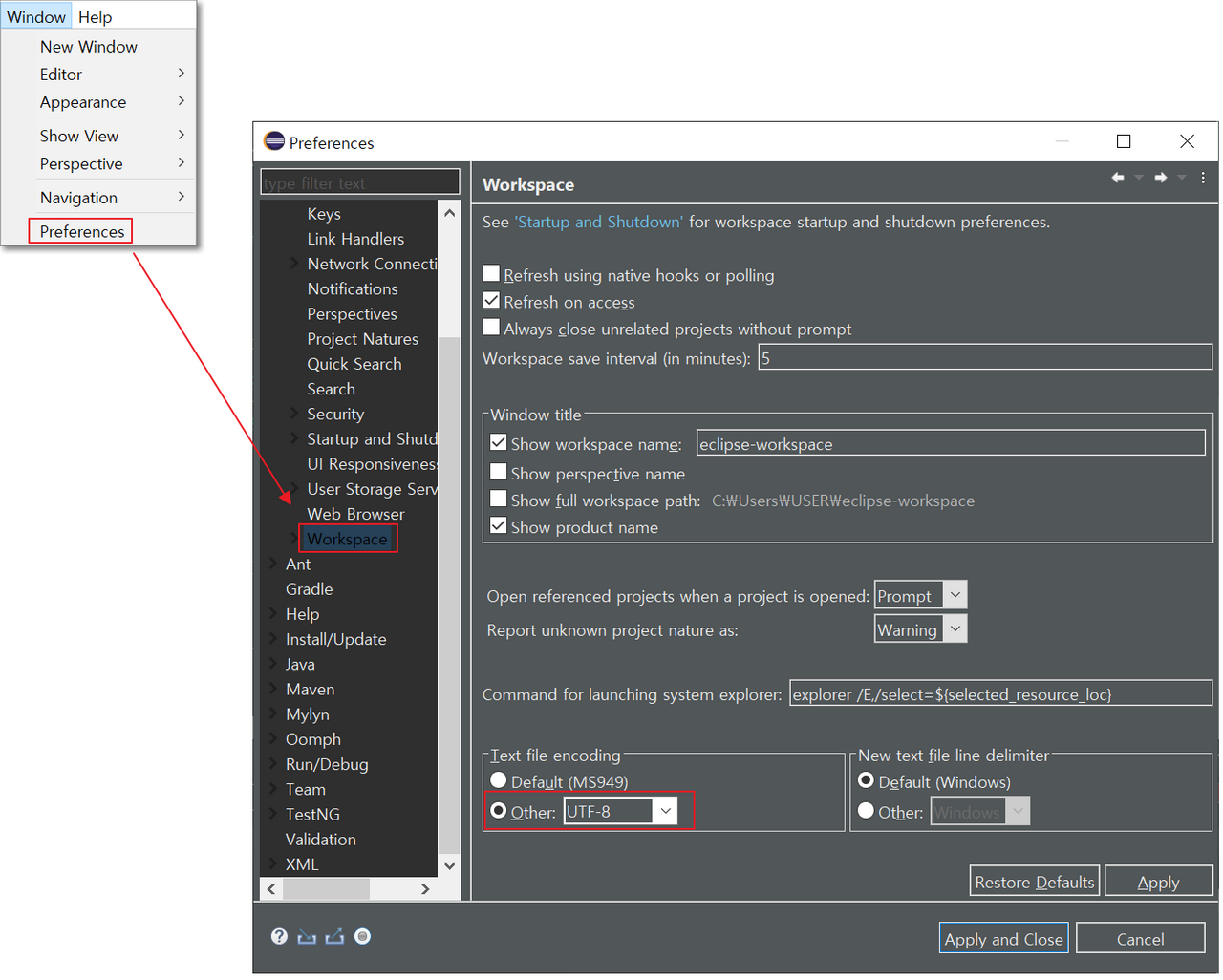
Task: Open the Window menu
Action: tap(36, 16)
